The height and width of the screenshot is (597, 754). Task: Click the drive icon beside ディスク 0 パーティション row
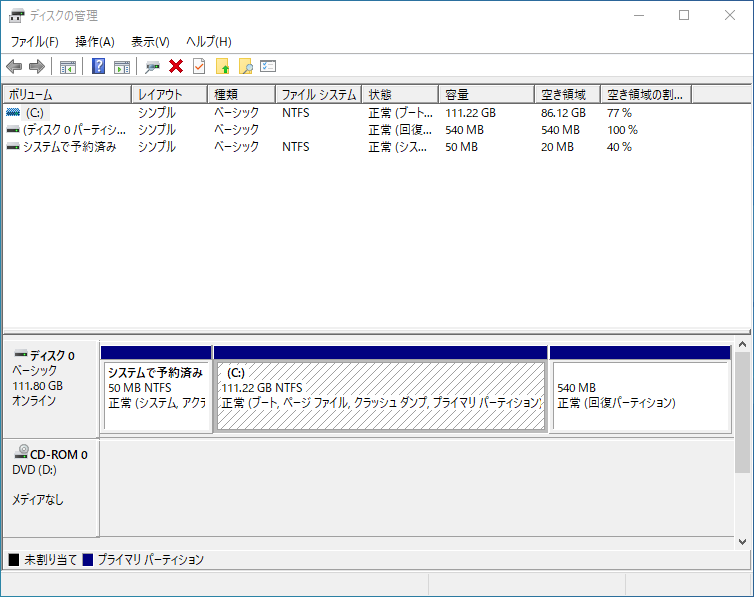13,130
